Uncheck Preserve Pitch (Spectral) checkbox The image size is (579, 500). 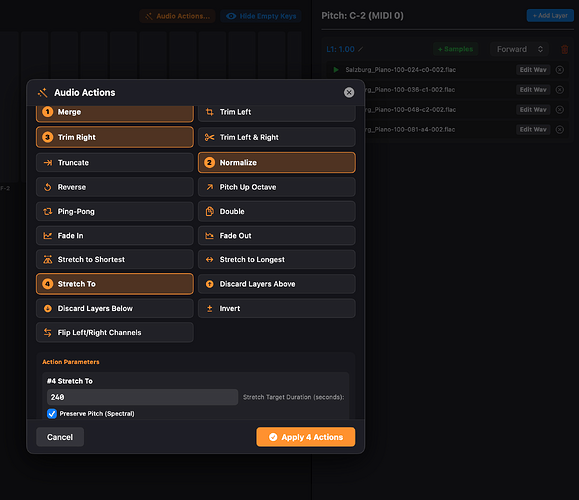(x=52, y=414)
